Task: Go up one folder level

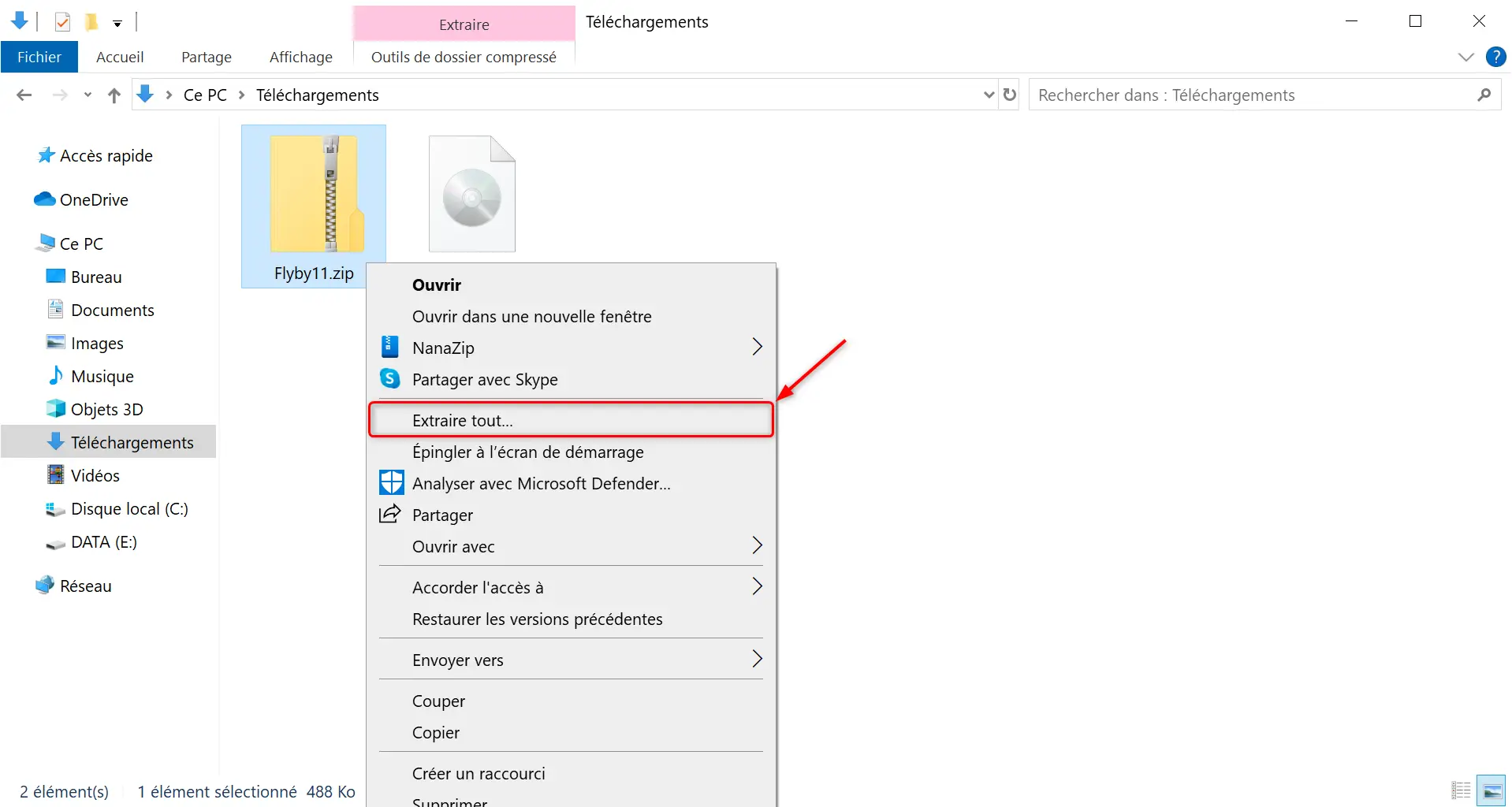Action: 114,95
